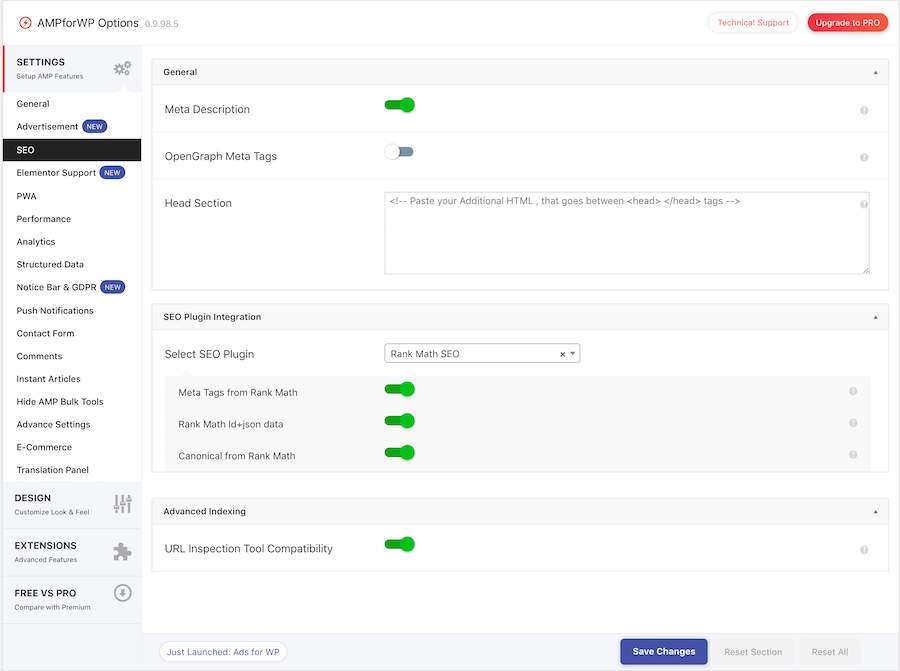Click the Free vs Pro download icon
900x671 pixels.
(x=122, y=593)
